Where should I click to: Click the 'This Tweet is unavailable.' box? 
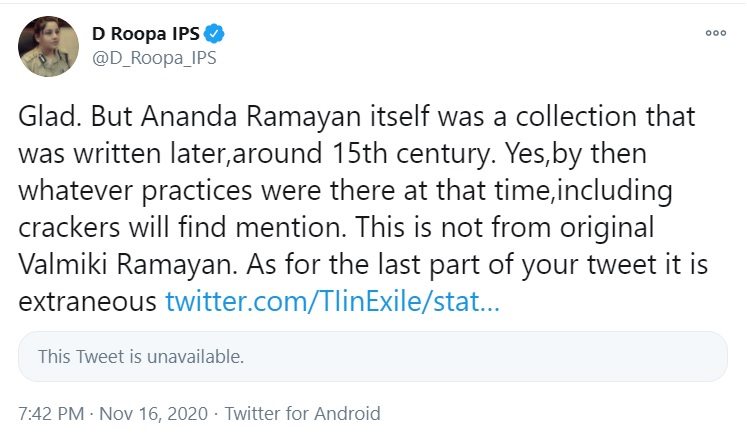(371, 356)
